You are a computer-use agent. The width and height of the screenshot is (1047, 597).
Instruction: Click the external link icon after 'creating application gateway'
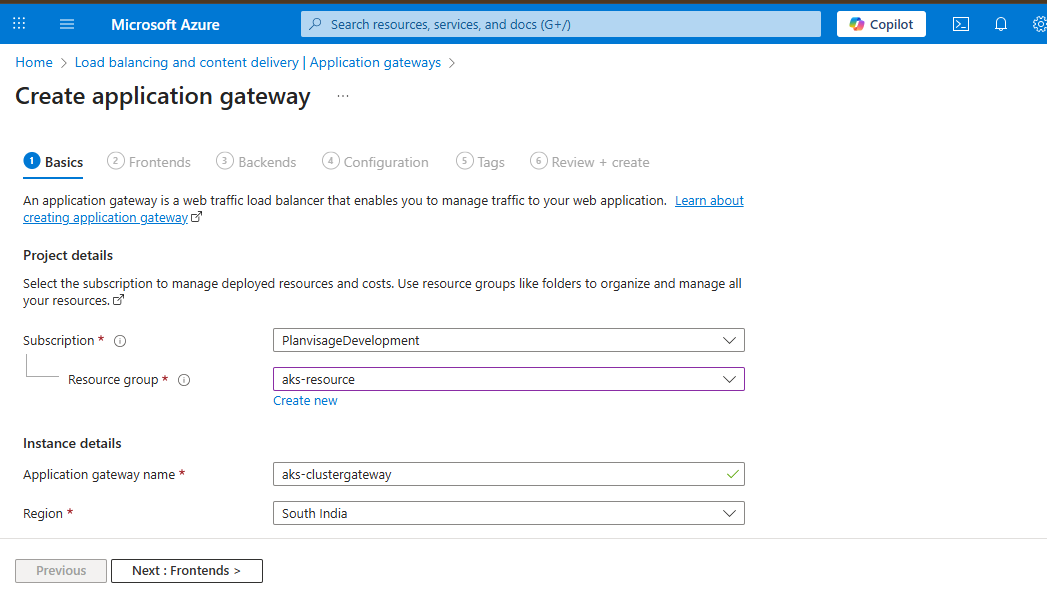(x=198, y=216)
